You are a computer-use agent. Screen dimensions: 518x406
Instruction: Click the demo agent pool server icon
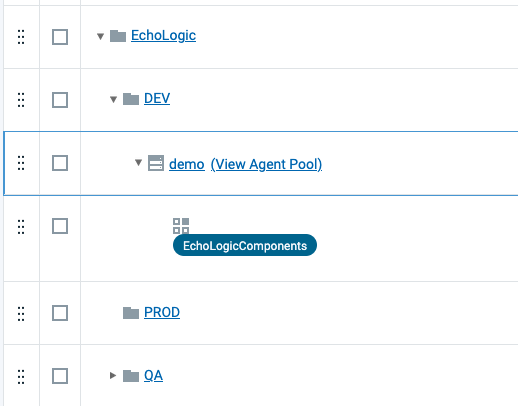(156, 163)
